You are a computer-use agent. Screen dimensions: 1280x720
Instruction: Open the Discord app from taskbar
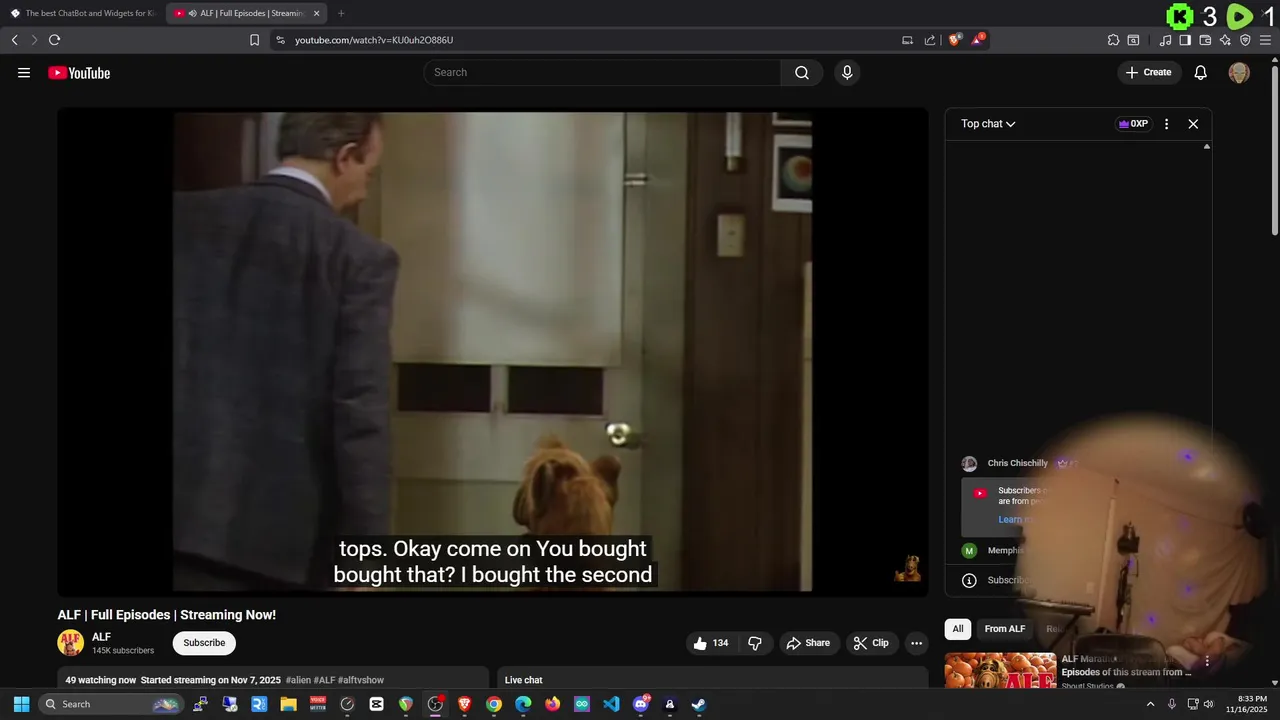coord(641,704)
